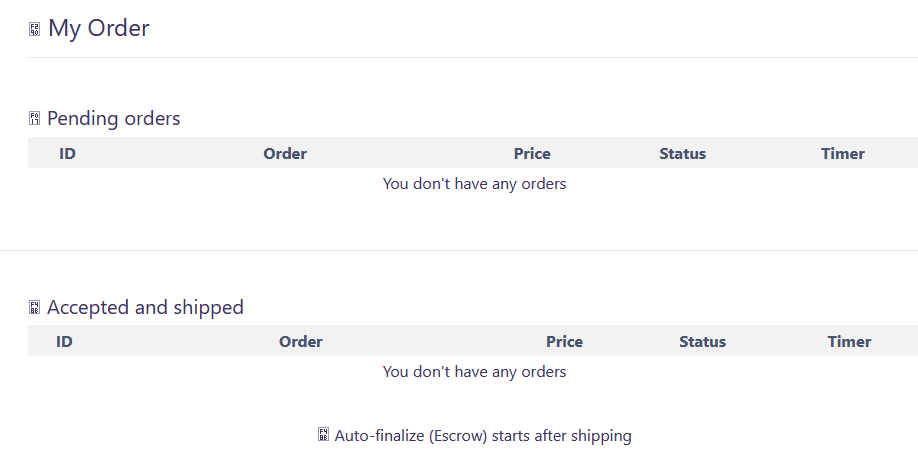The height and width of the screenshot is (458, 918).
Task: Select the My Order page heading
Action: click(99, 28)
